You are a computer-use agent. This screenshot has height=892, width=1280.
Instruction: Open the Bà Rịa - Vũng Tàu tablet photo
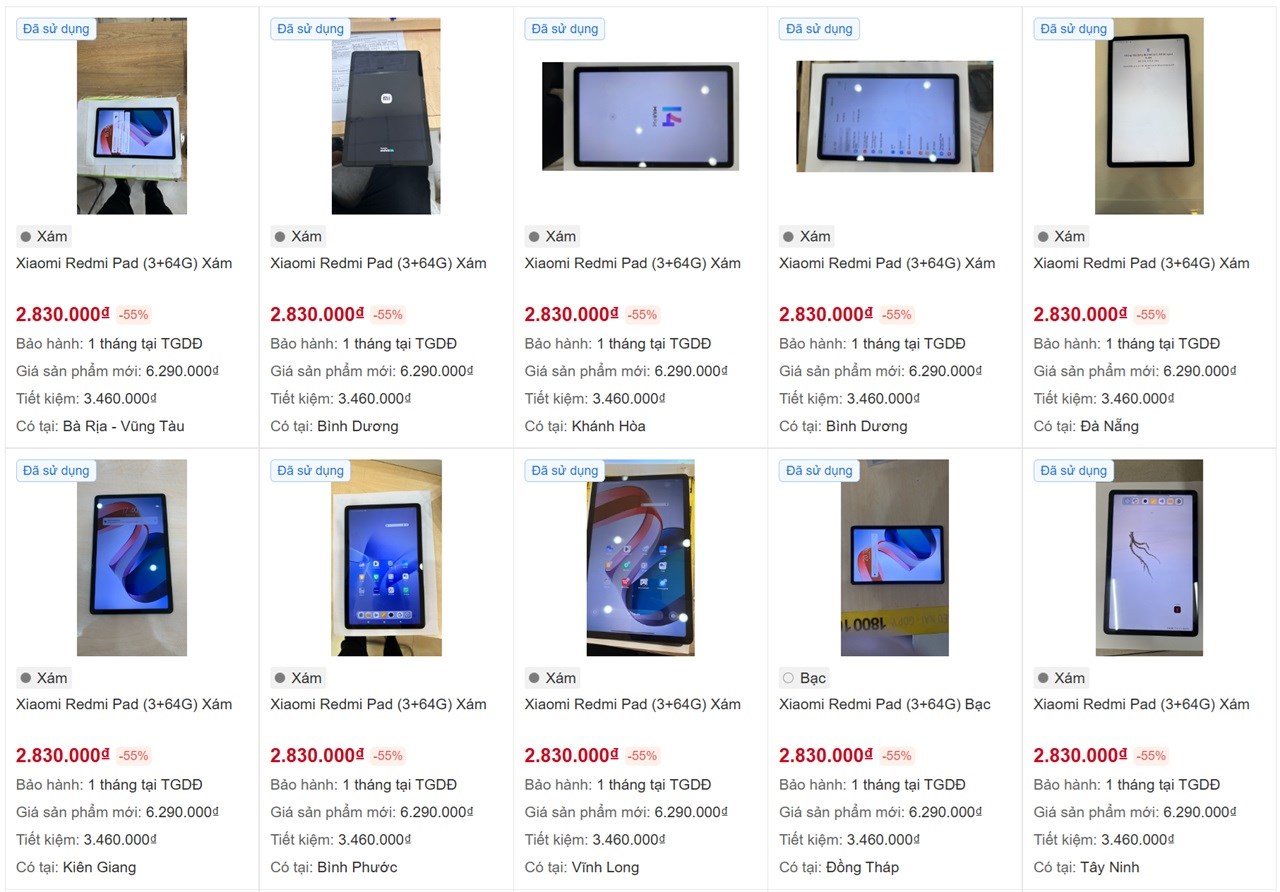(132, 116)
